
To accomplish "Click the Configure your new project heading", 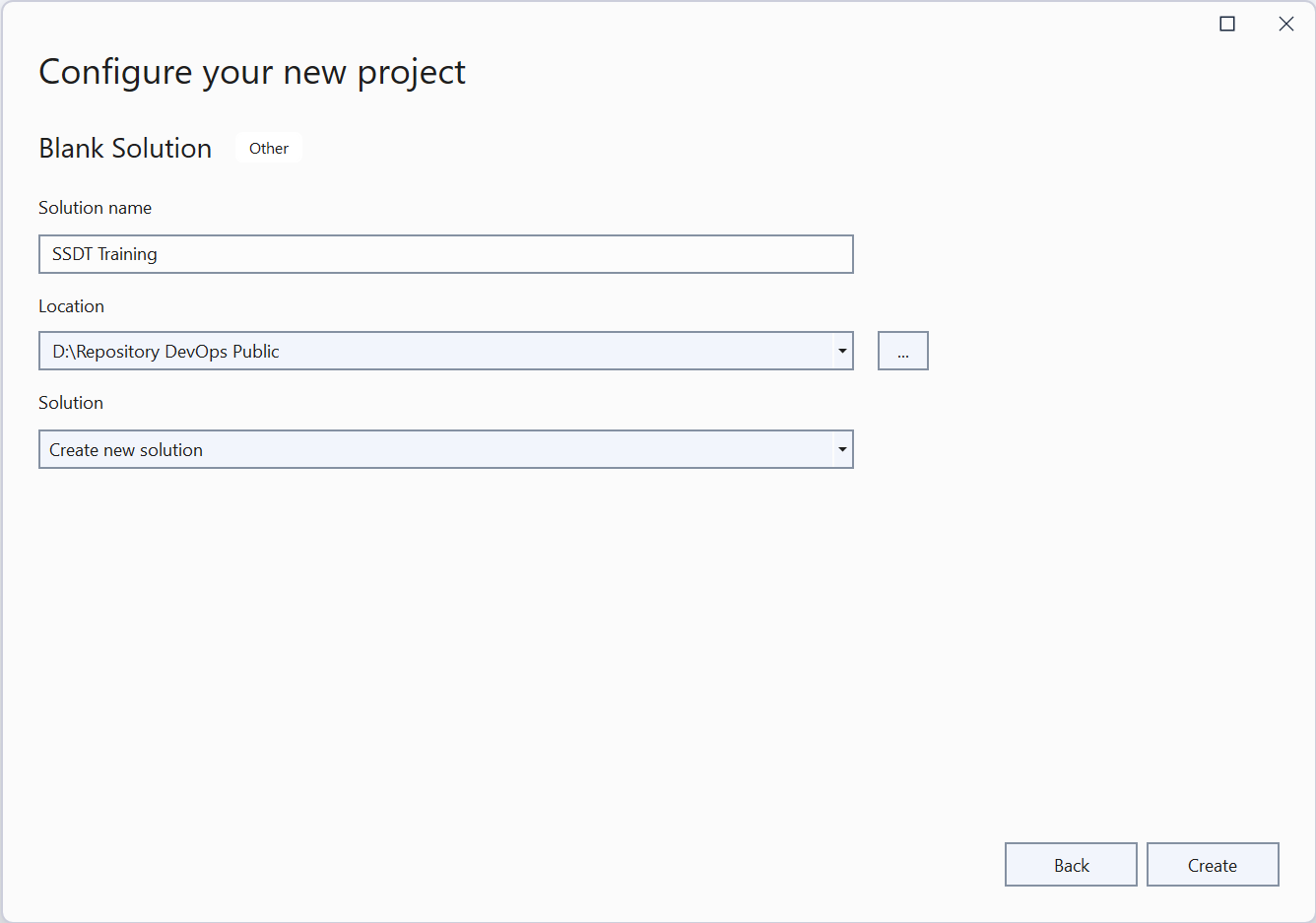I will pyautogui.click(x=251, y=73).
